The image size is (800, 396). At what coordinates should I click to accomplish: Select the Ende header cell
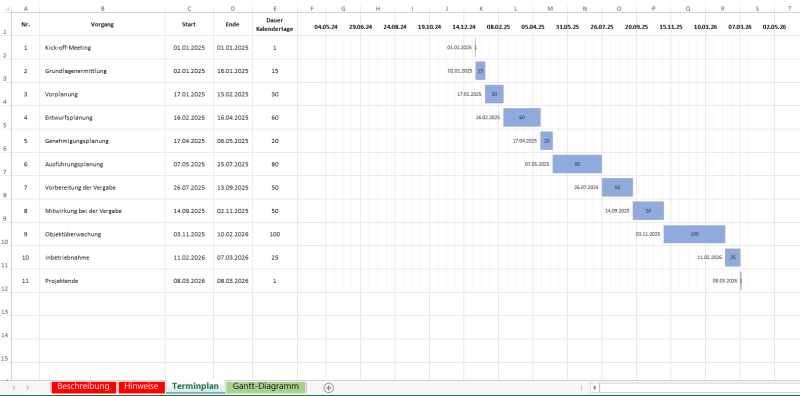point(233,24)
